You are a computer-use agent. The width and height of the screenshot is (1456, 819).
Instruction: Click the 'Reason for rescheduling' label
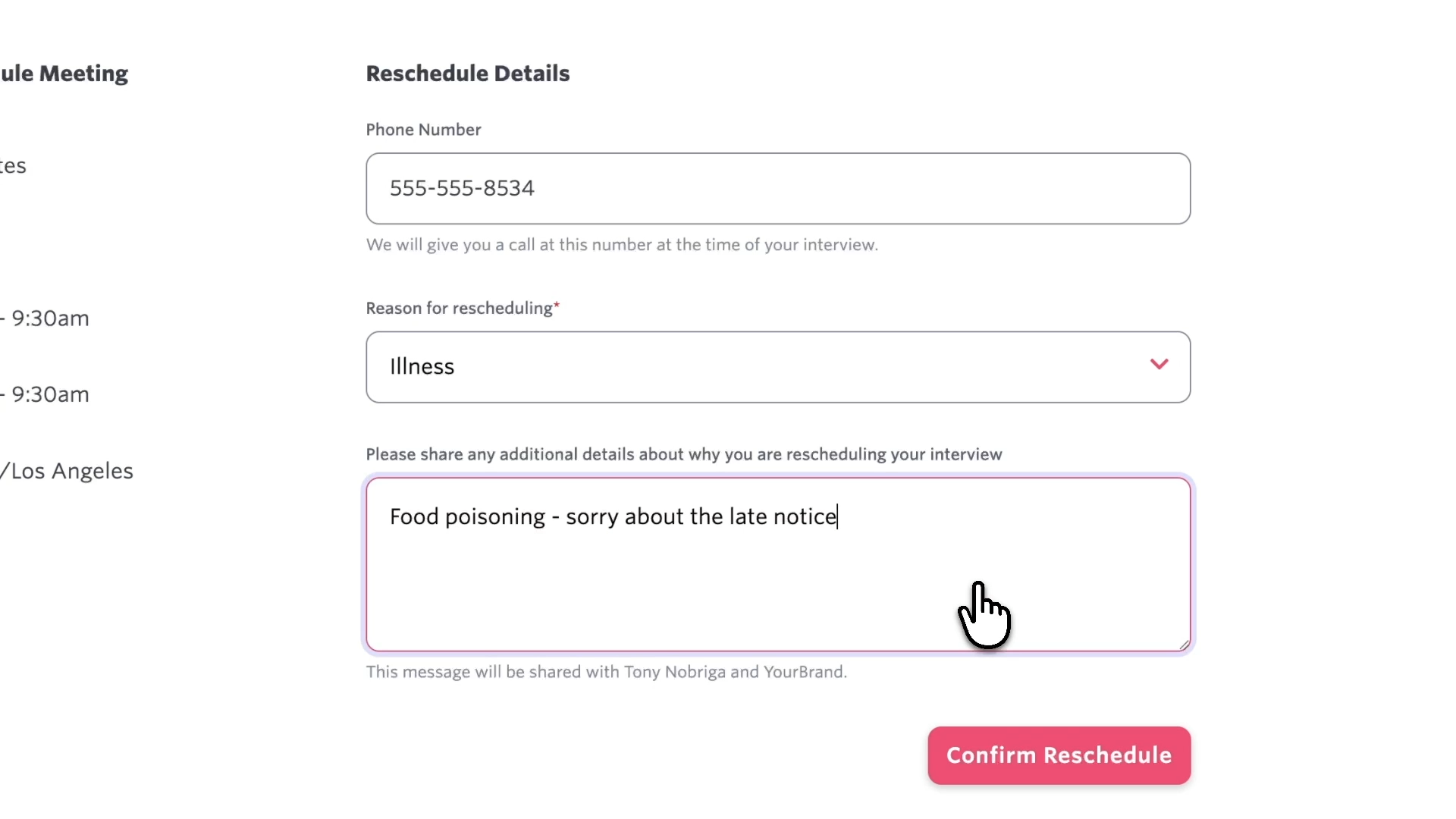[x=459, y=309]
